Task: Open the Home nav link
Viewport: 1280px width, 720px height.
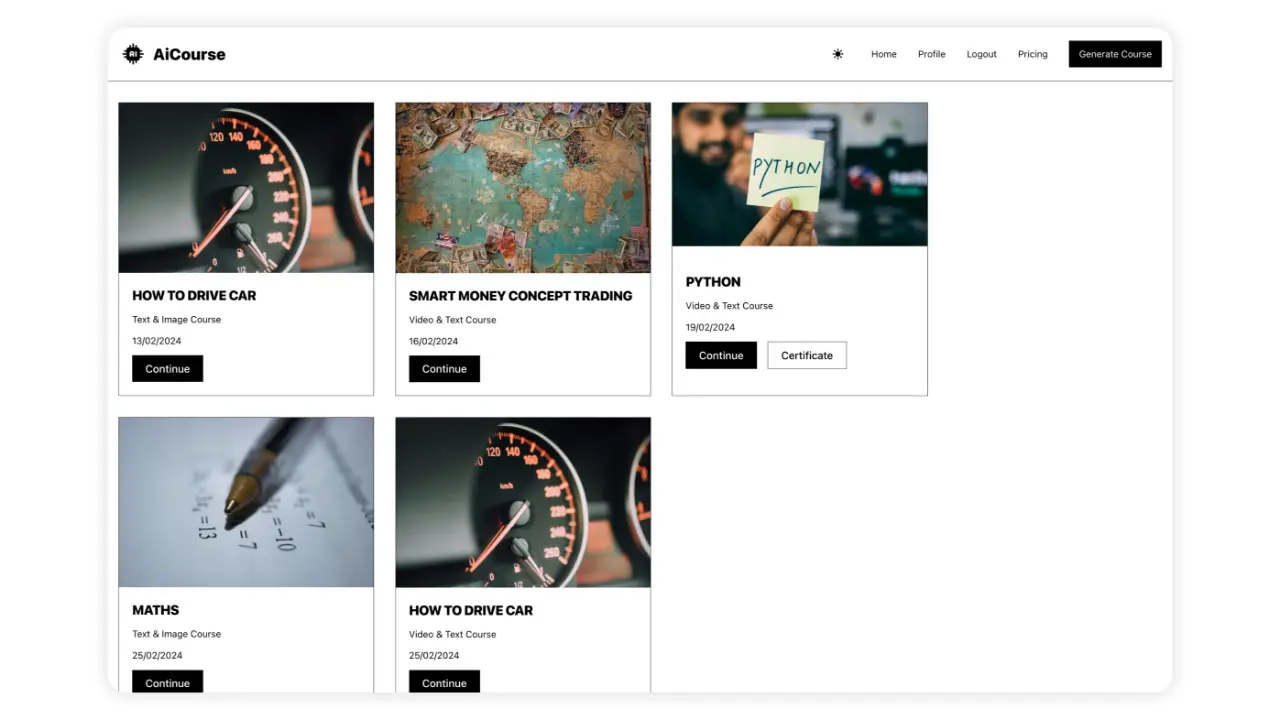Action: [x=884, y=54]
